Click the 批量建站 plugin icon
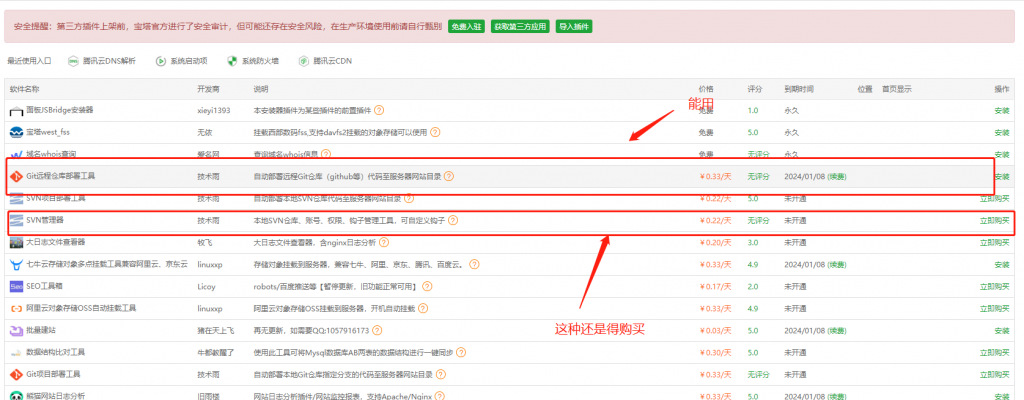This screenshot has height=400, width=1024. 16,330
